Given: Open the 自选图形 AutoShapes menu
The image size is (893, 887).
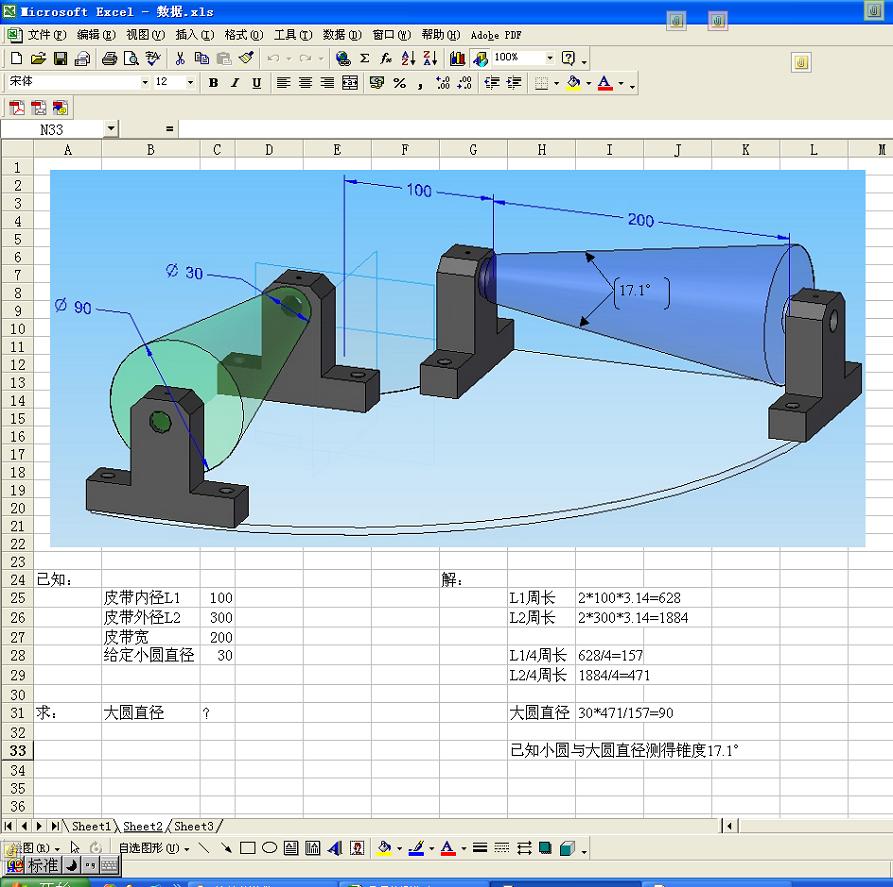Looking at the screenshot, I should pos(154,848).
